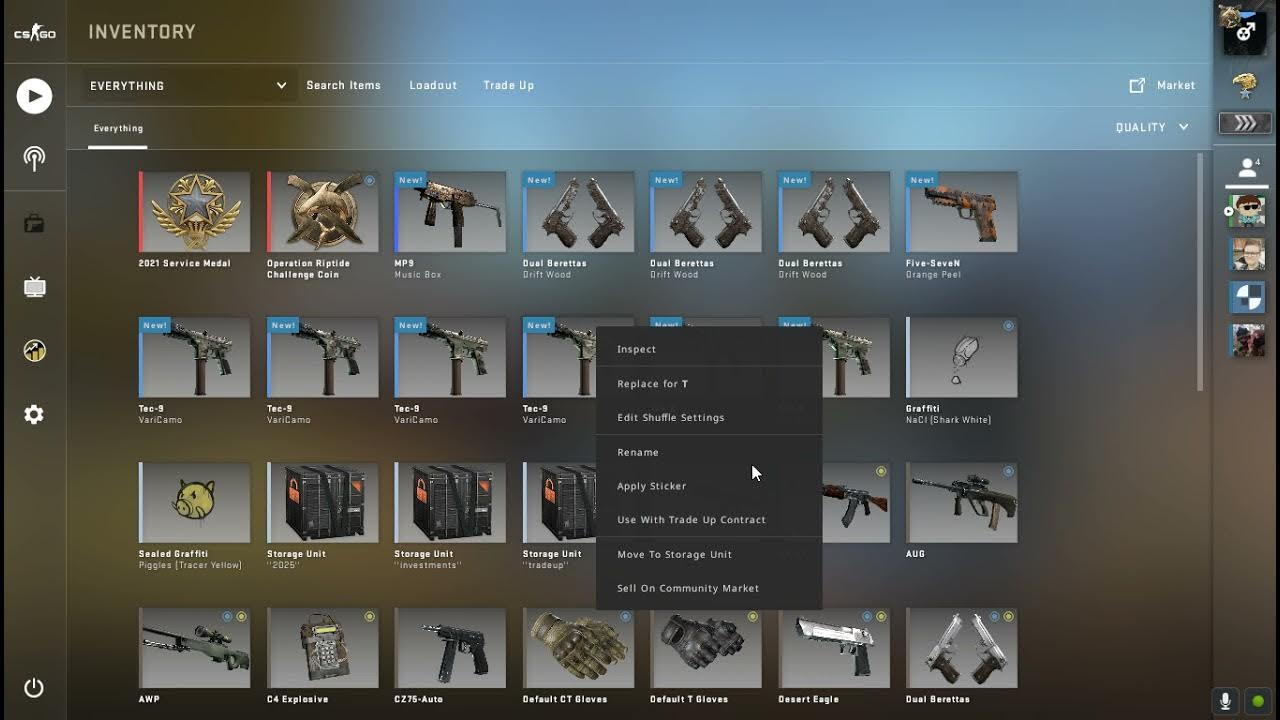Select the Default T Gloves item
1280x720 pixels.
click(706, 648)
